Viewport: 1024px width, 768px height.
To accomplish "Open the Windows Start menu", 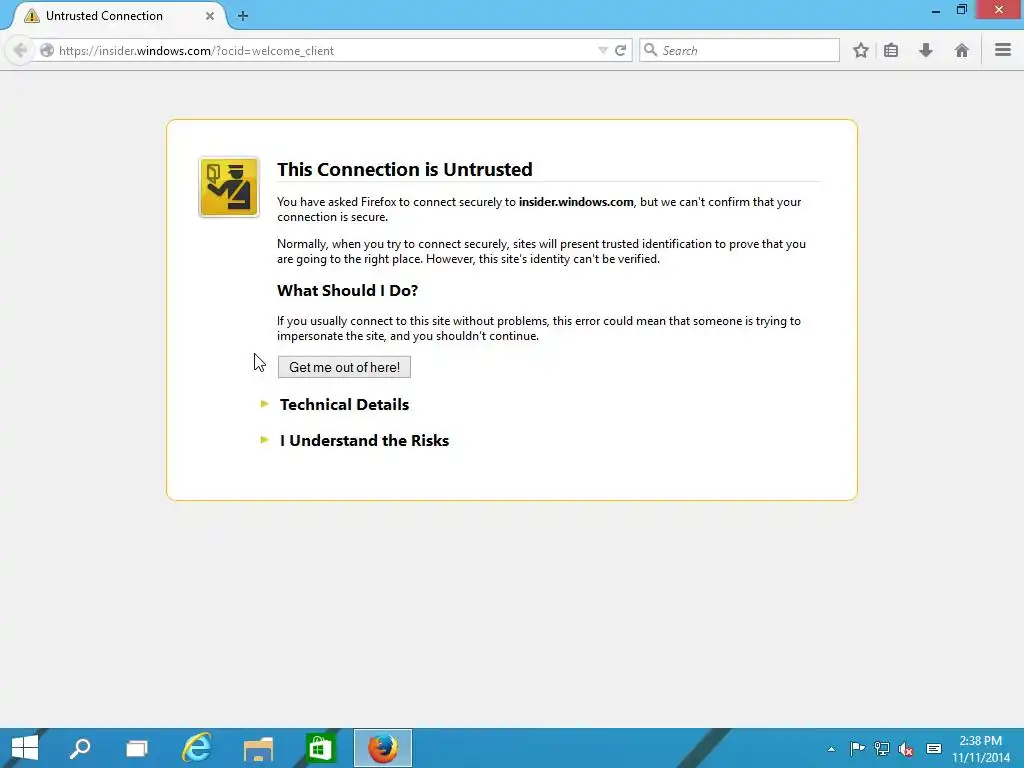I will click(x=25, y=748).
